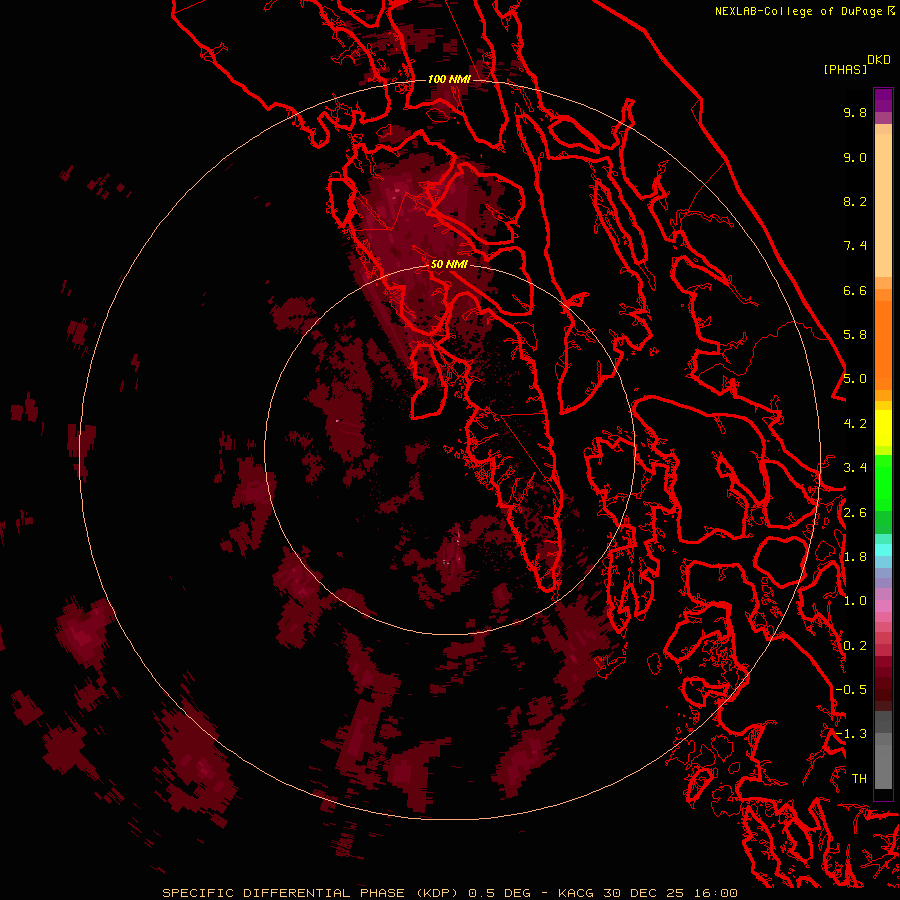The image size is (900, 900).
Task: Click the 1.0 scale value
Action: [855, 601]
